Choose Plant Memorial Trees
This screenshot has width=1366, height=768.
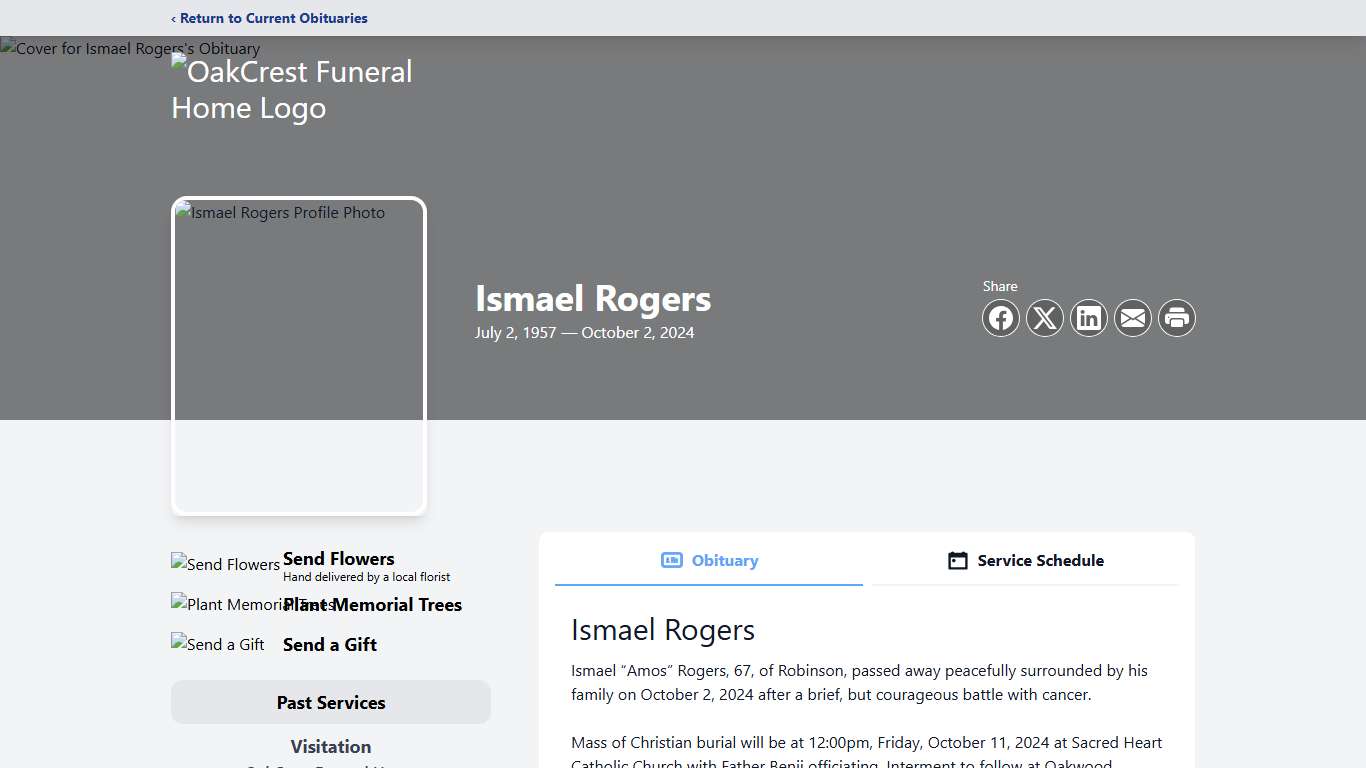372,605
